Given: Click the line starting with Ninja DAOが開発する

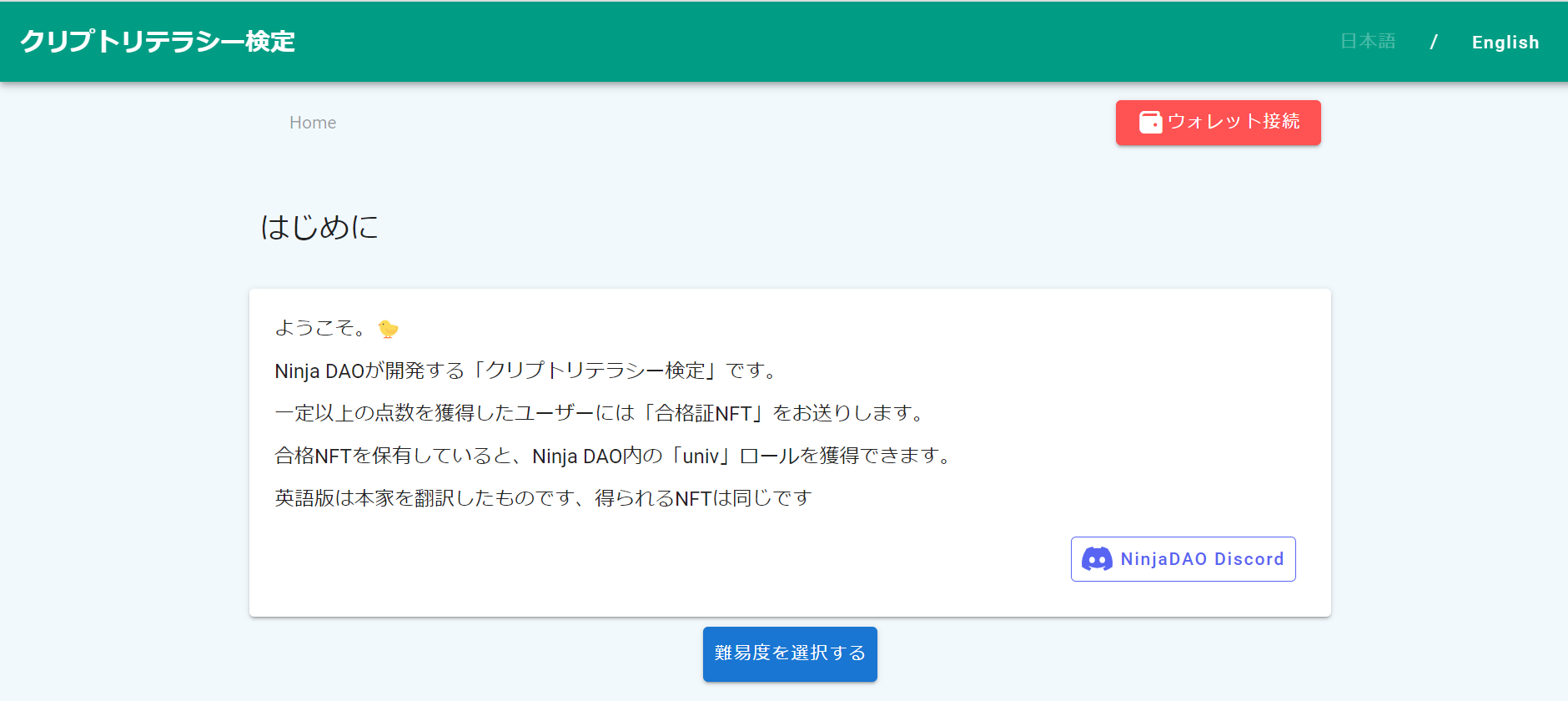Looking at the screenshot, I should [527, 371].
